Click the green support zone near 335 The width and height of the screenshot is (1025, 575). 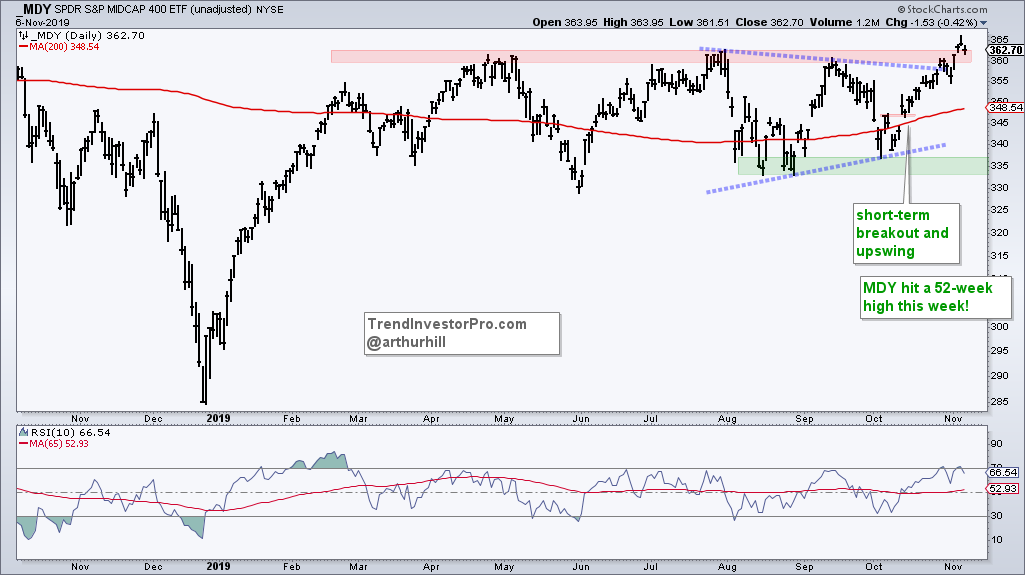[862, 166]
